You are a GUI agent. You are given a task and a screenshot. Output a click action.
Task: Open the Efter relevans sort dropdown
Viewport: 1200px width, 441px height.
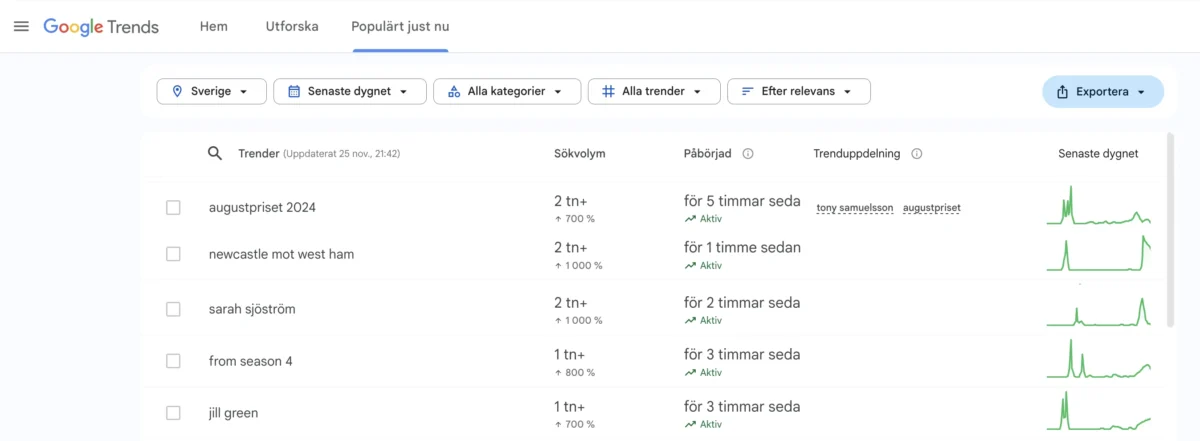(799, 91)
